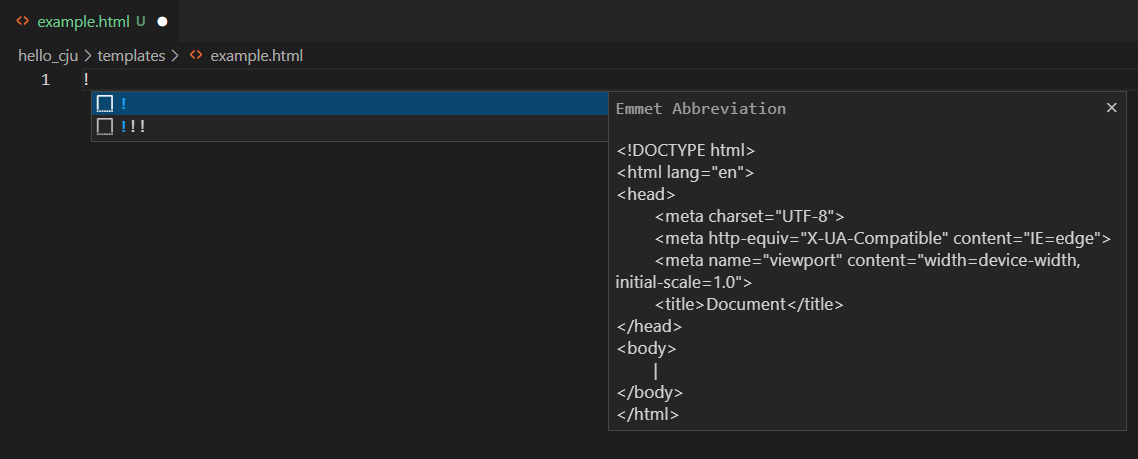Click the <html lang="en"> preview line
This screenshot has width=1138, height=459.
pyautogui.click(x=685, y=173)
